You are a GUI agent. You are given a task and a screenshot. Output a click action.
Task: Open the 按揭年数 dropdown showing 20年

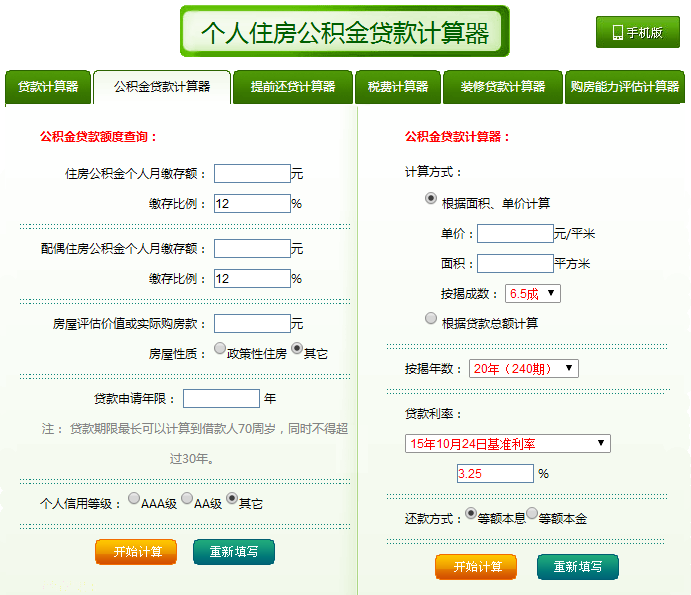[523, 369]
